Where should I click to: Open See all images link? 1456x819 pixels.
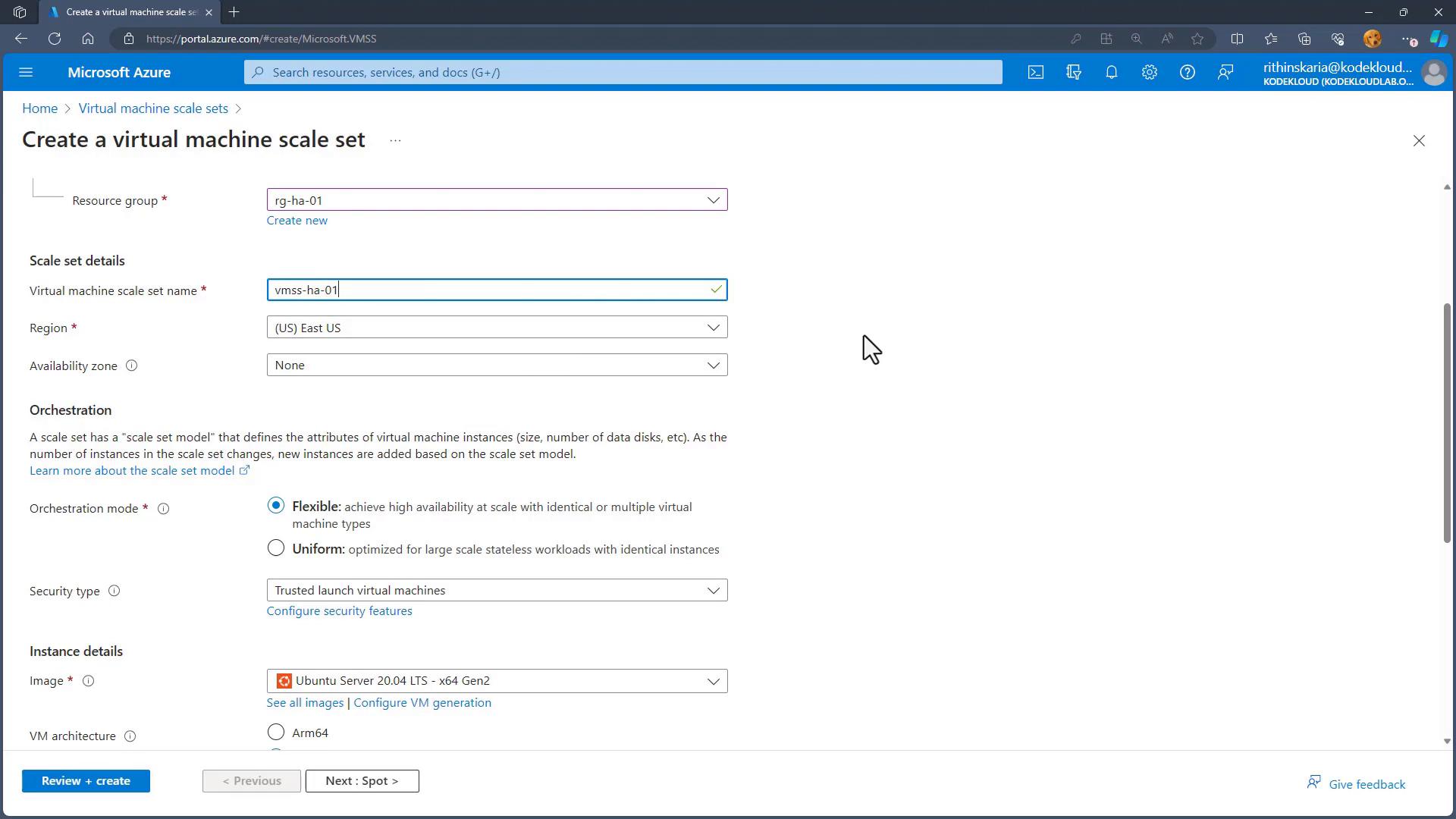(x=305, y=703)
